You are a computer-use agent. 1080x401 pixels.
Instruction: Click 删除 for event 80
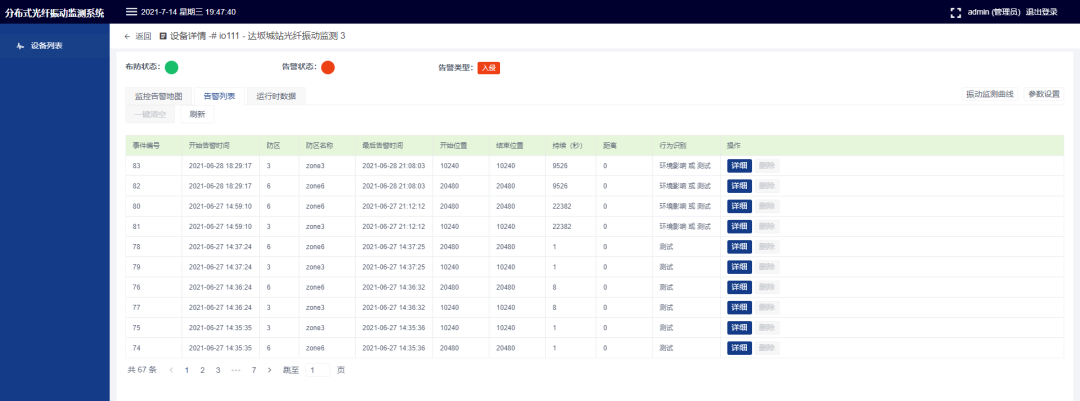767,206
